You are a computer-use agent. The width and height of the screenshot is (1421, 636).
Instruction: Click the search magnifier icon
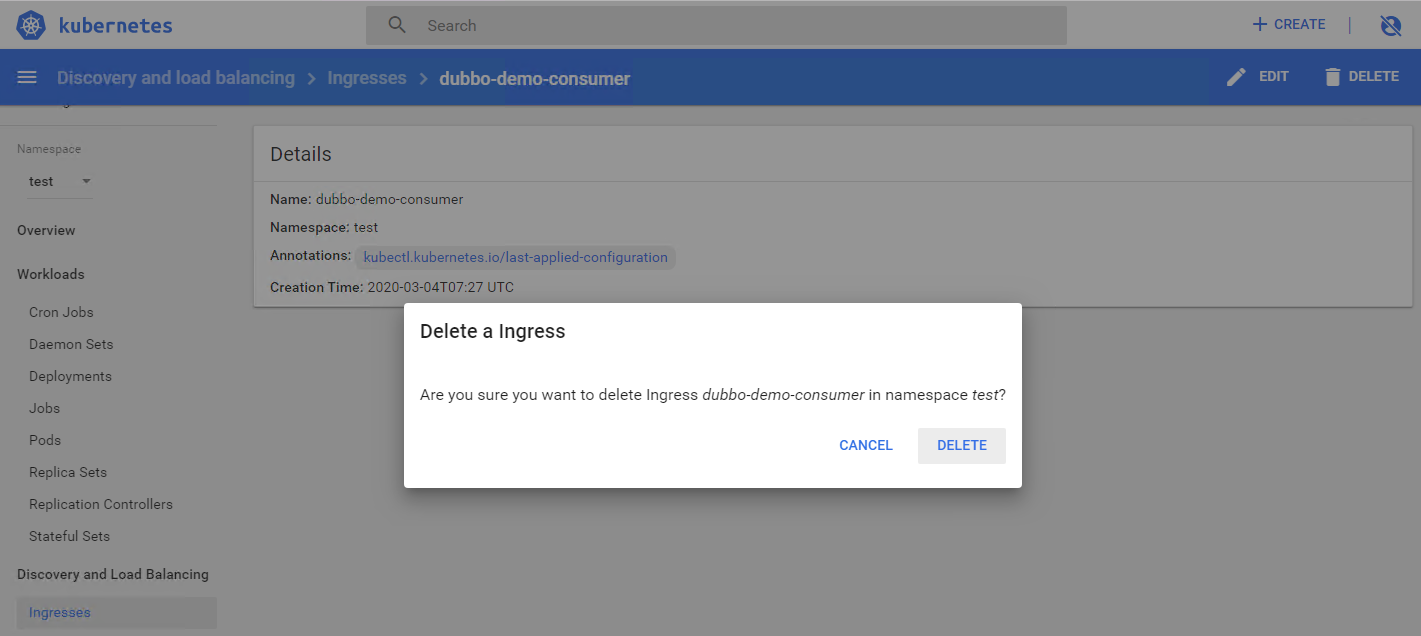coord(397,25)
